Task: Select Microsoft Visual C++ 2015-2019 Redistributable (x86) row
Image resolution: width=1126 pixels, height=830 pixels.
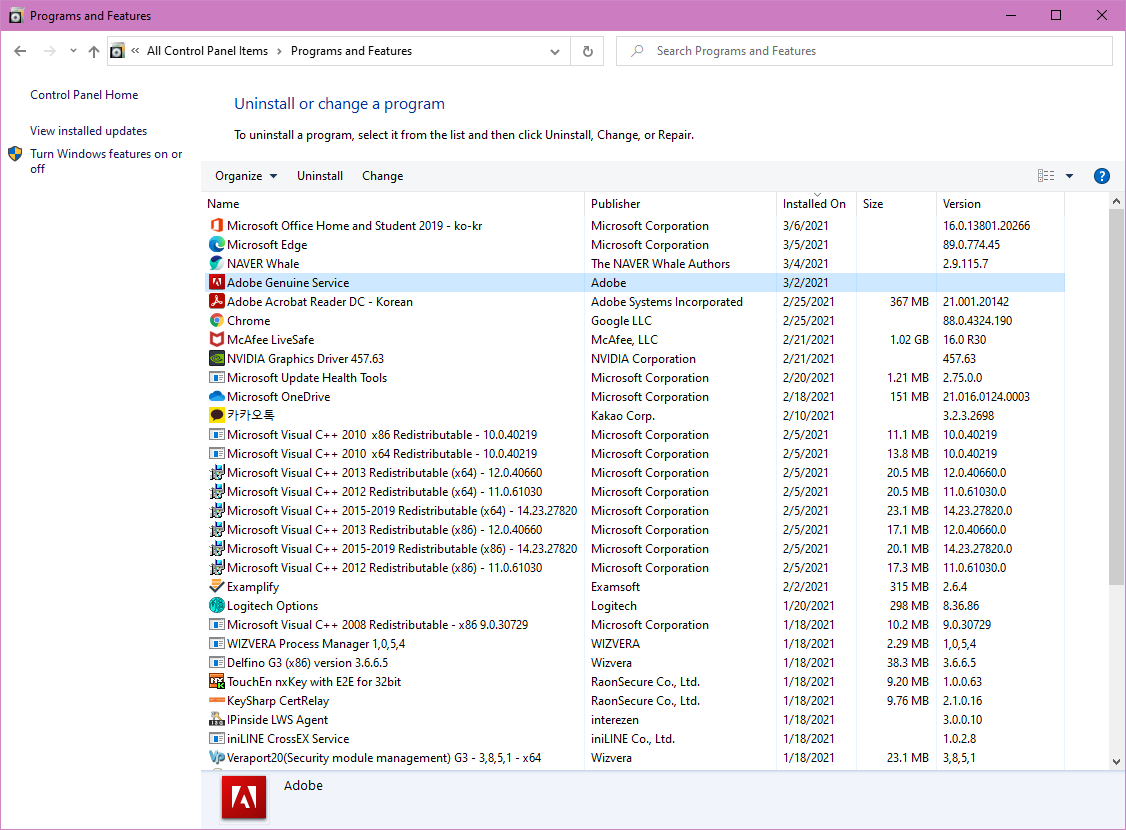Action: click(633, 549)
